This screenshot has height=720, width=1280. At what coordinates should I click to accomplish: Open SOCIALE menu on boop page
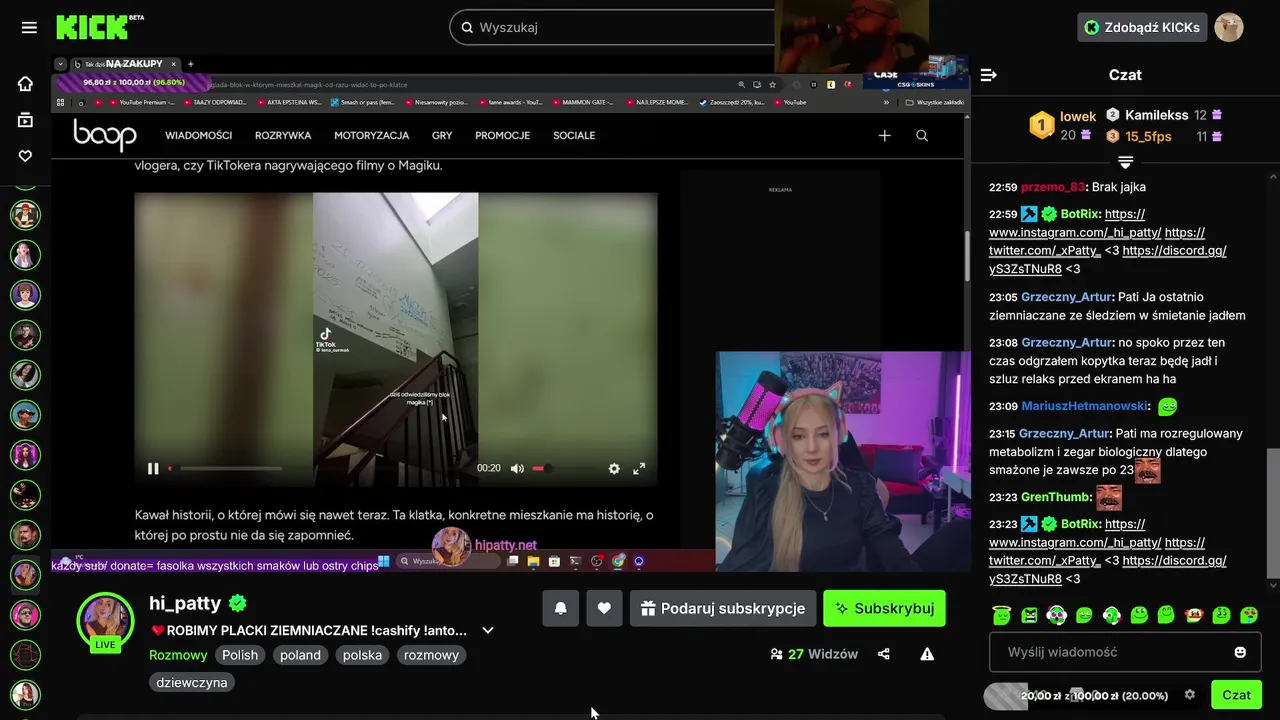(x=574, y=135)
